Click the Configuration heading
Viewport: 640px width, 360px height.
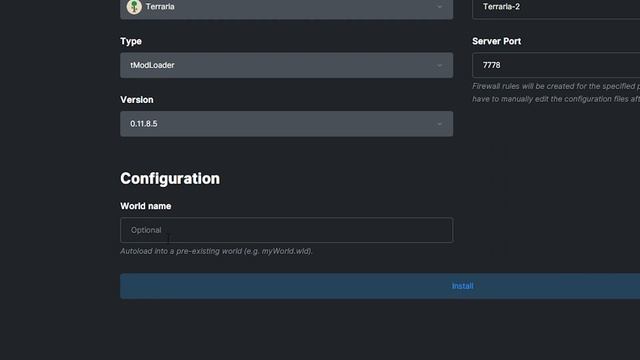click(170, 178)
